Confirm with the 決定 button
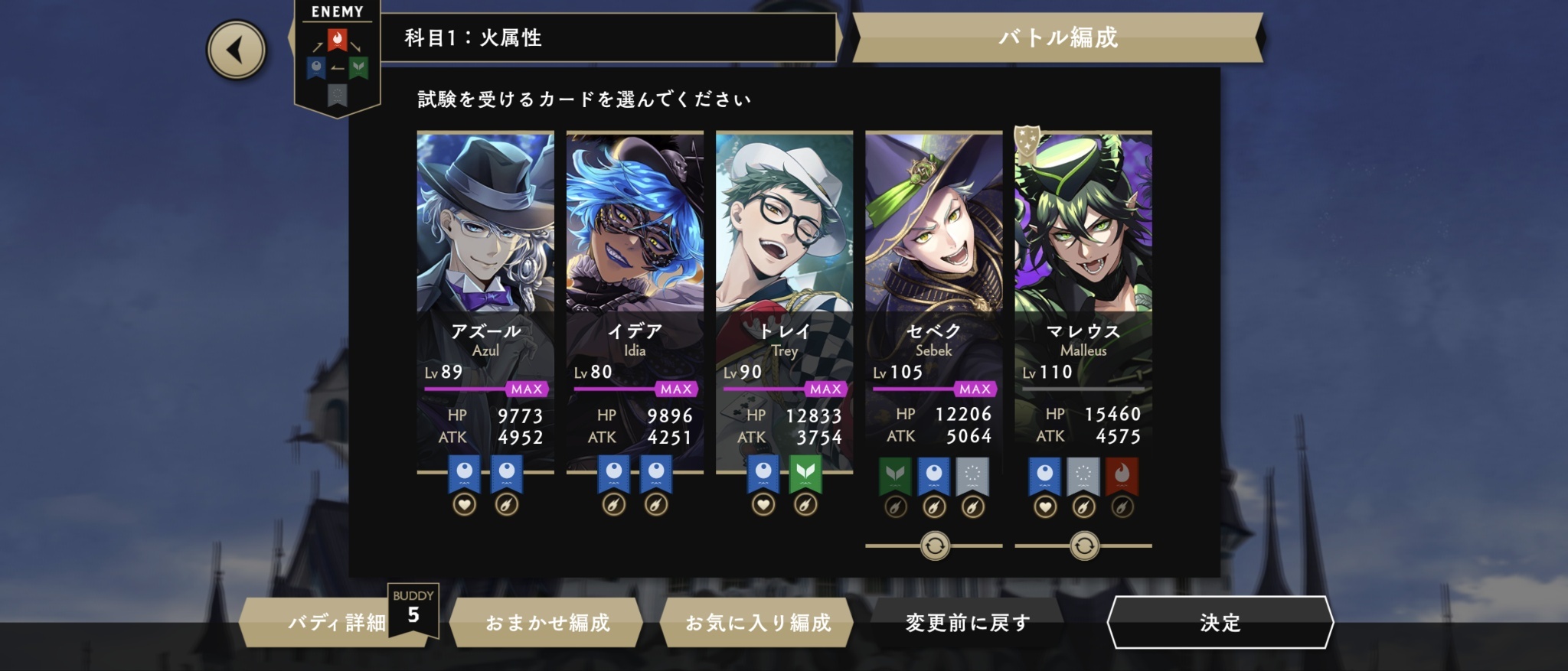Screen dimensions: 1568x671 tap(1220, 623)
